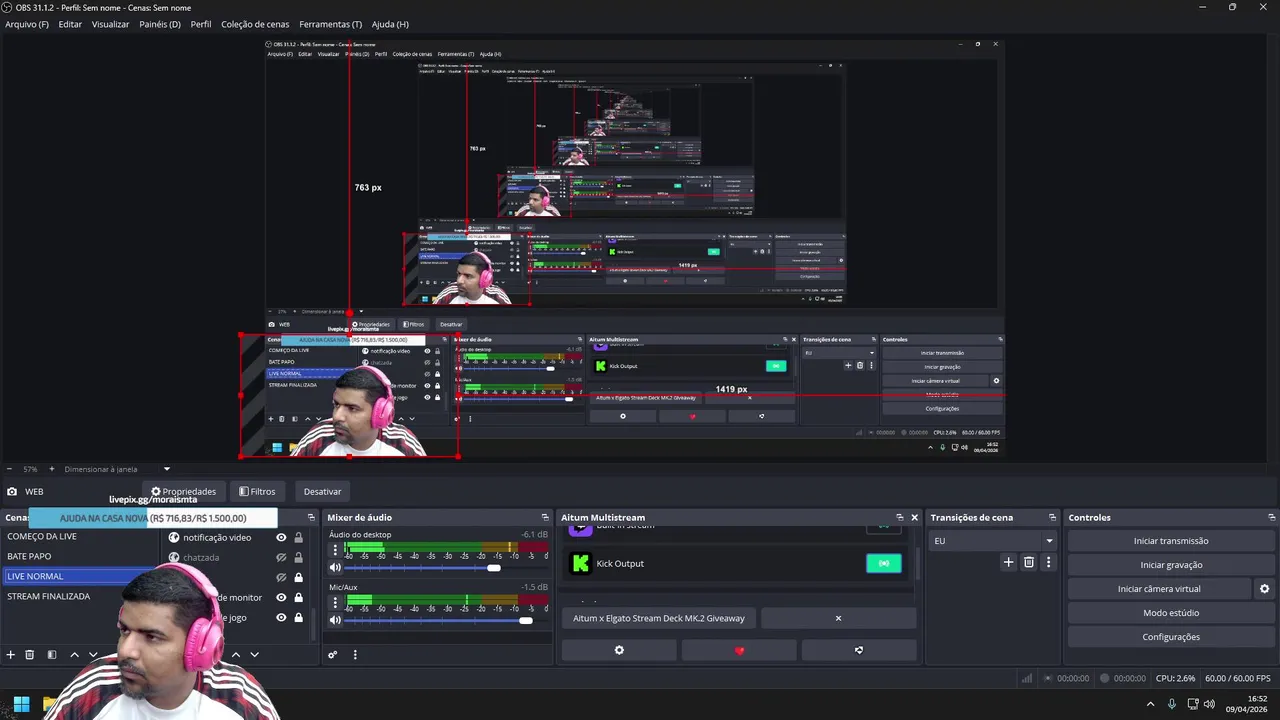The image size is (1280, 720).
Task: Hide the jogo capture source eye
Action: coord(281,618)
